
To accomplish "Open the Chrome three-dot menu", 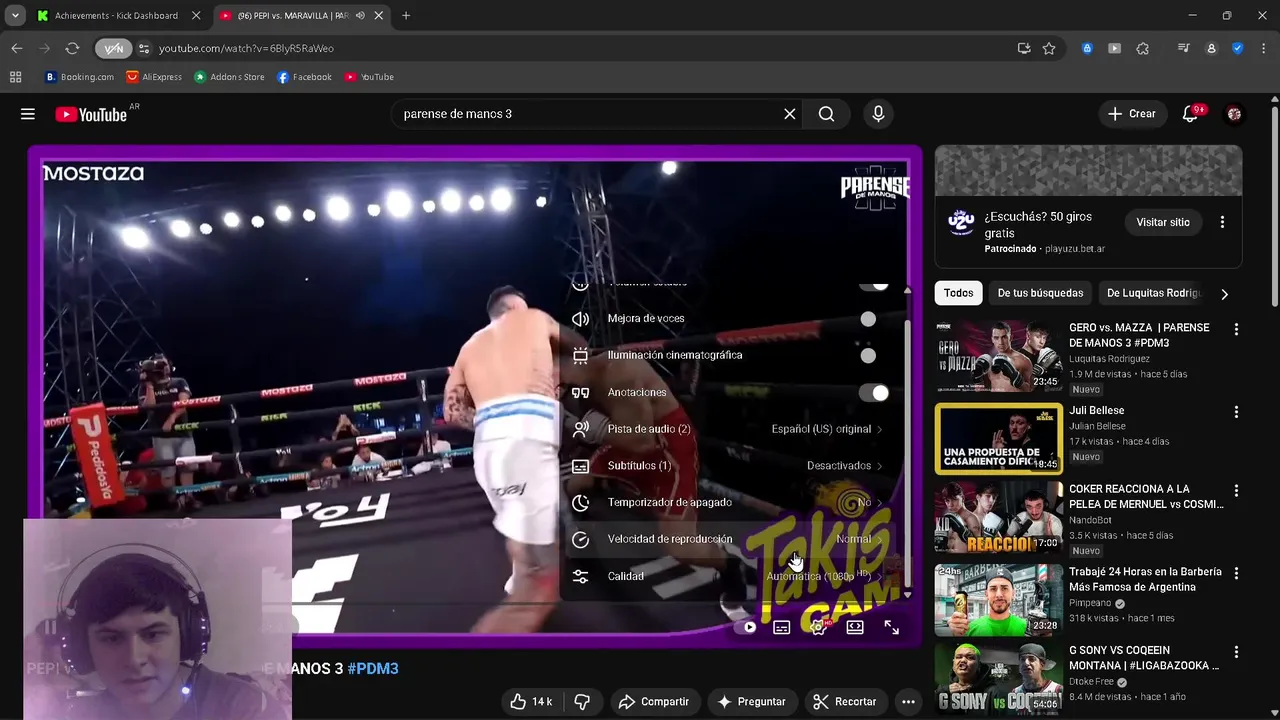I will click(1261, 48).
